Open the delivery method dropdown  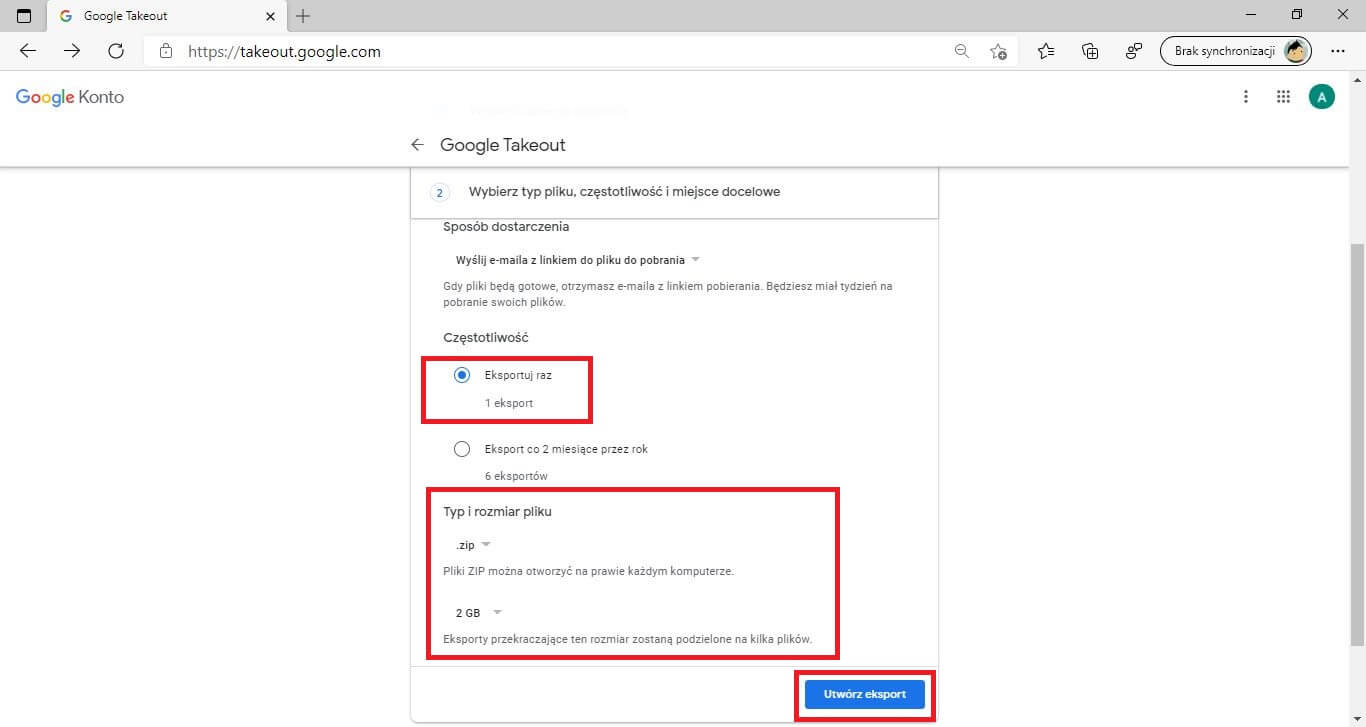click(x=577, y=260)
